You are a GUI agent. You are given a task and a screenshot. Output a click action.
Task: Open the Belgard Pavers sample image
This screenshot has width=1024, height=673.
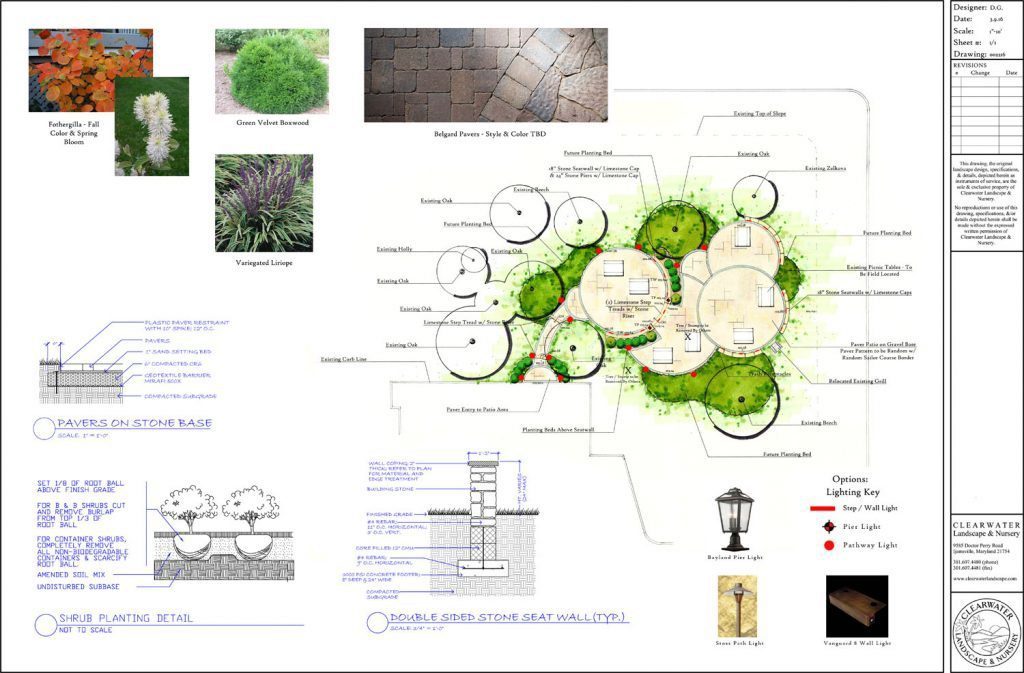pyautogui.click(x=485, y=75)
